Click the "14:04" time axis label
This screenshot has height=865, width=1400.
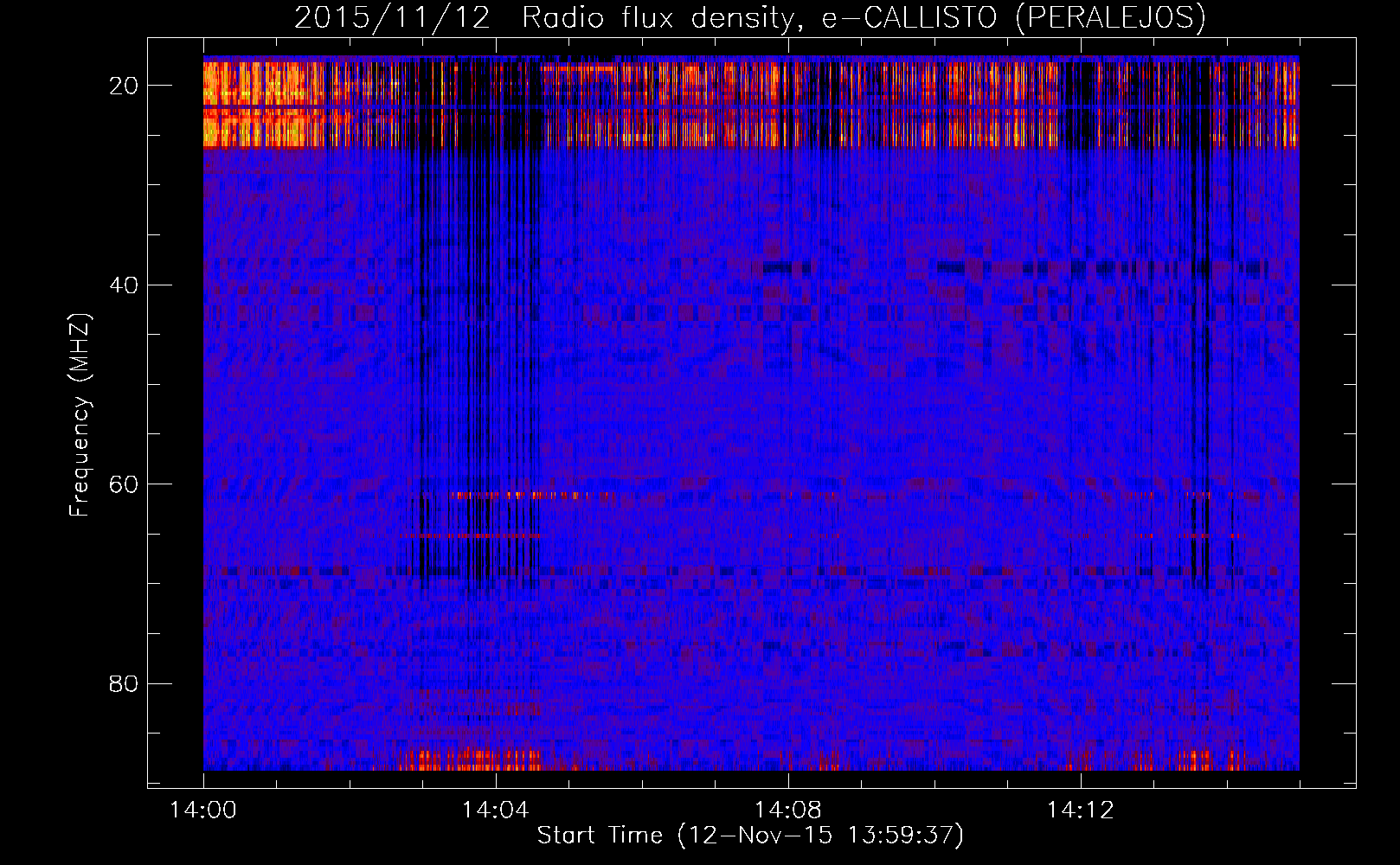495,810
